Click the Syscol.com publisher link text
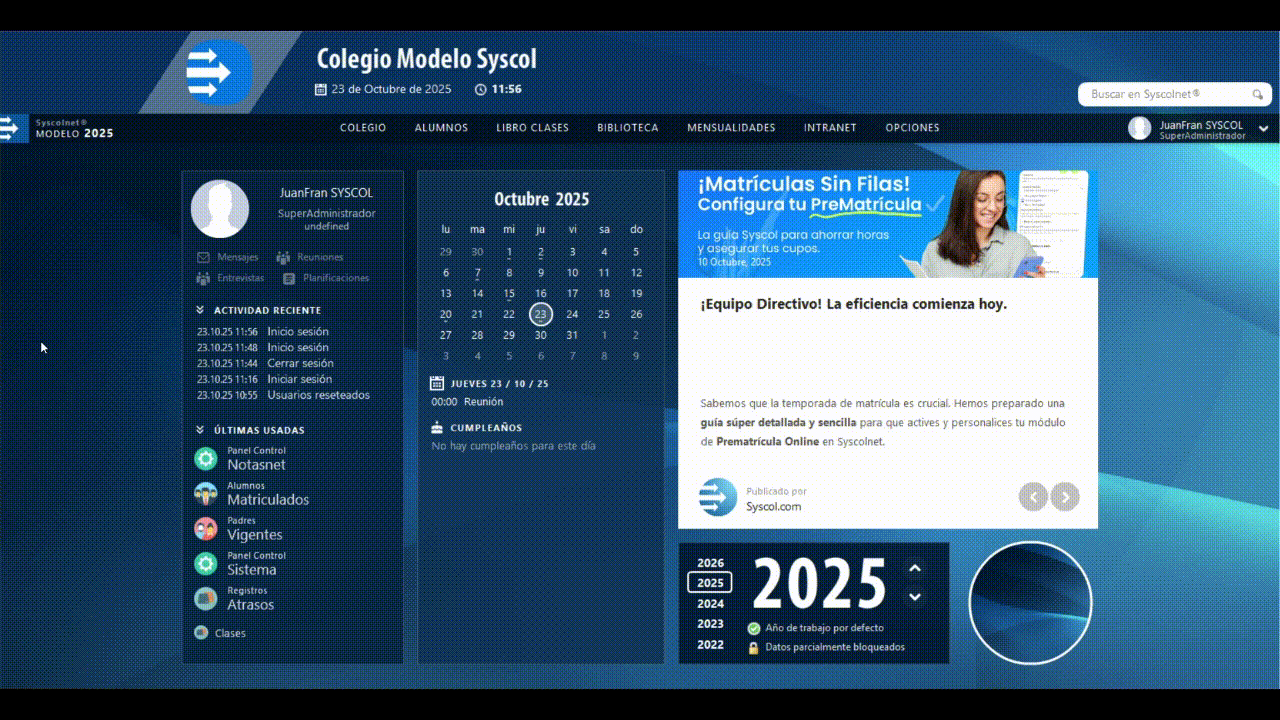Image resolution: width=1280 pixels, height=720 pixels. click(x=773, y=507)
